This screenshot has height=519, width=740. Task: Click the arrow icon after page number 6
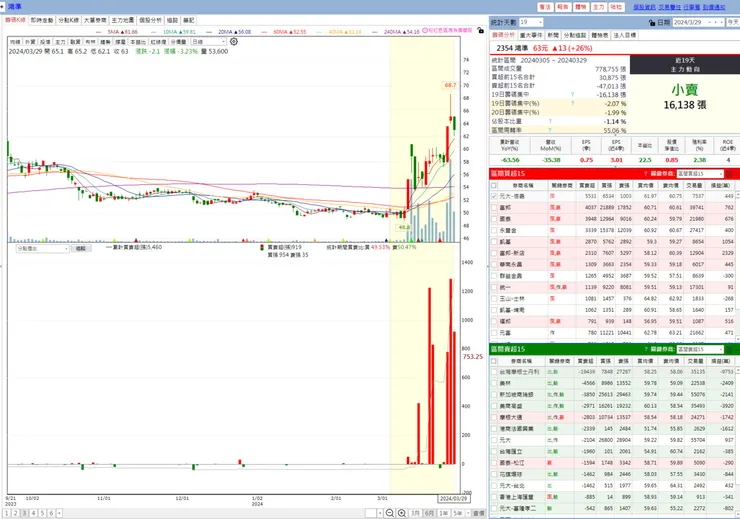point(59,513)
